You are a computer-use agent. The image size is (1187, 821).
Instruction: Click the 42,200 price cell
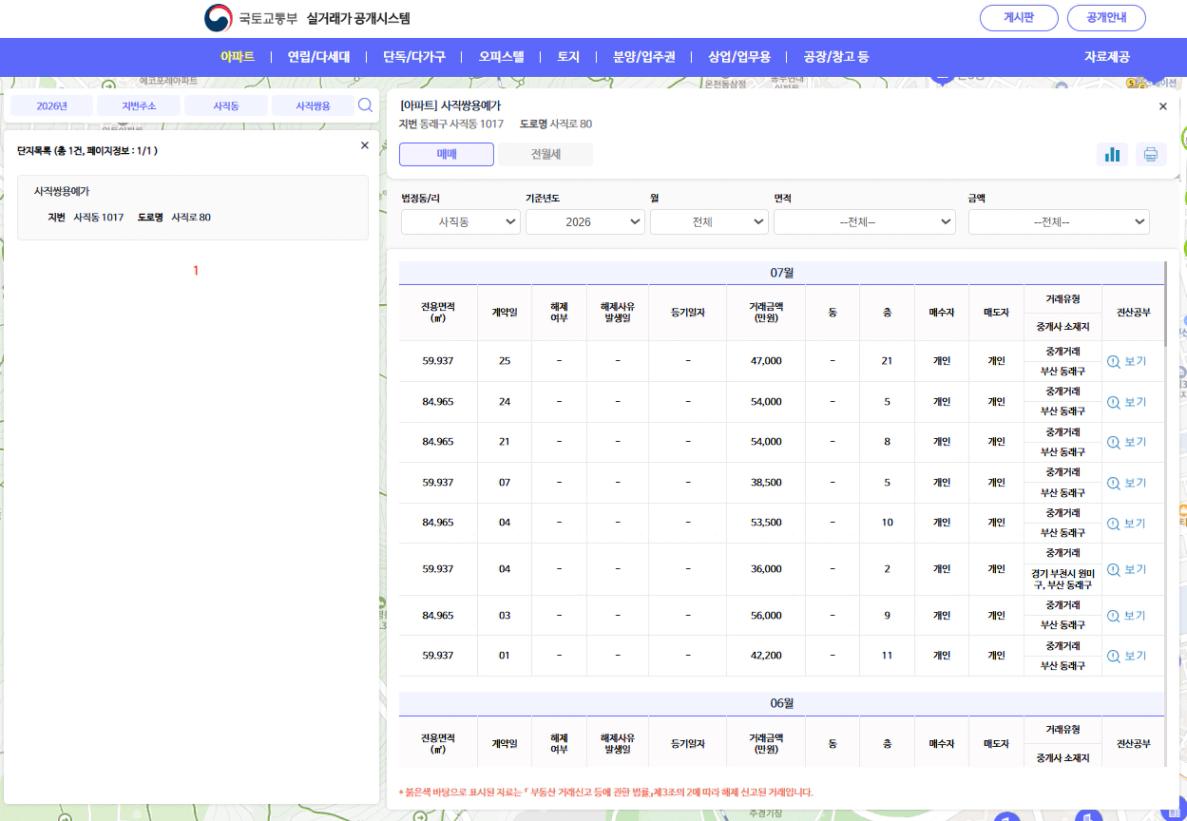point(765,656)
